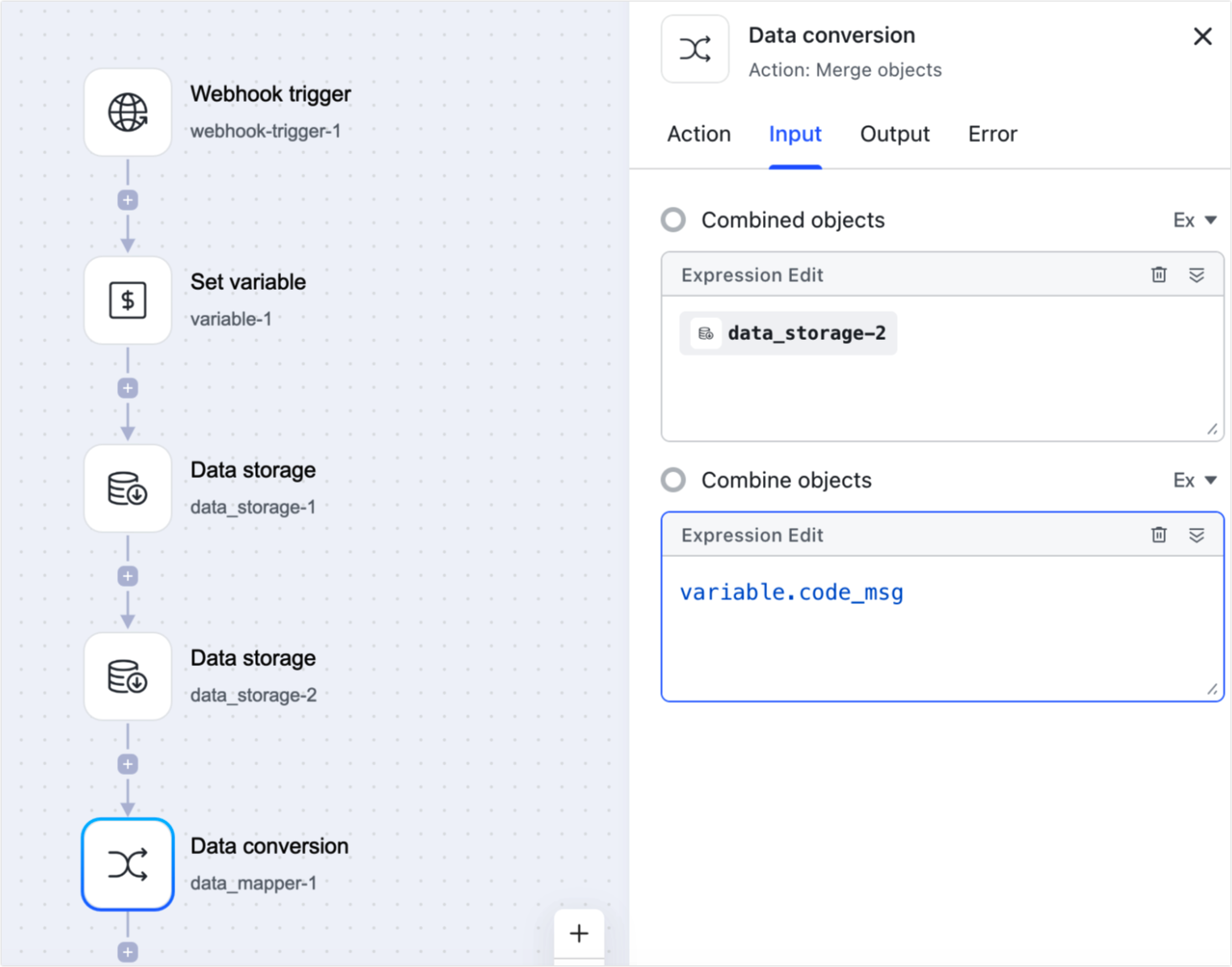Open the Set variable node
This screenshot has width=1232, height=967.
click(x=127, y=300)
